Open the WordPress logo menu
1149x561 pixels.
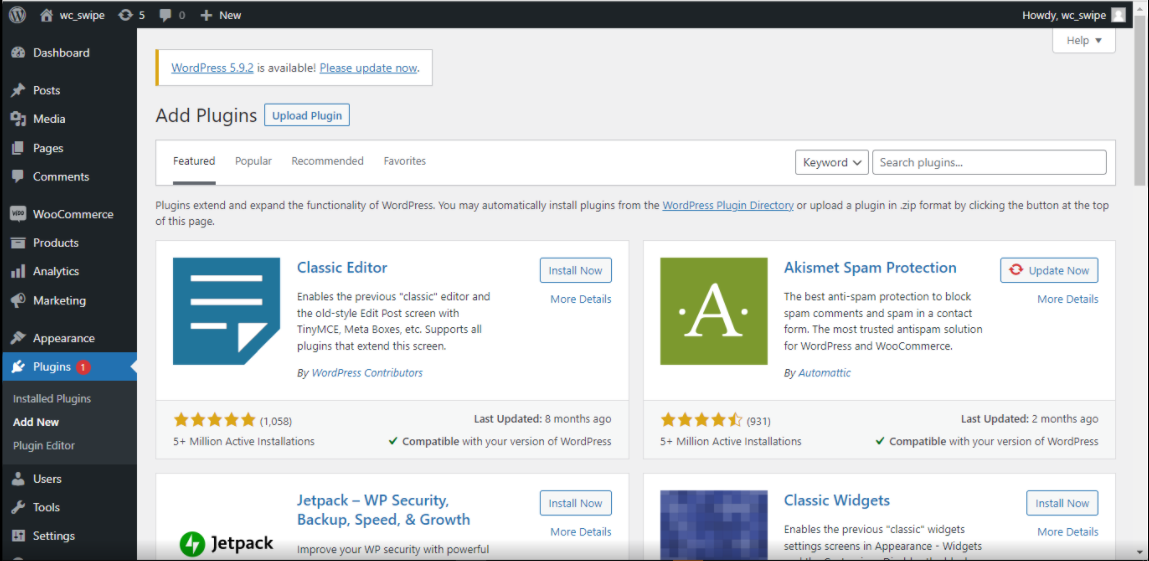pyautogui.click(x=18, y=15)
